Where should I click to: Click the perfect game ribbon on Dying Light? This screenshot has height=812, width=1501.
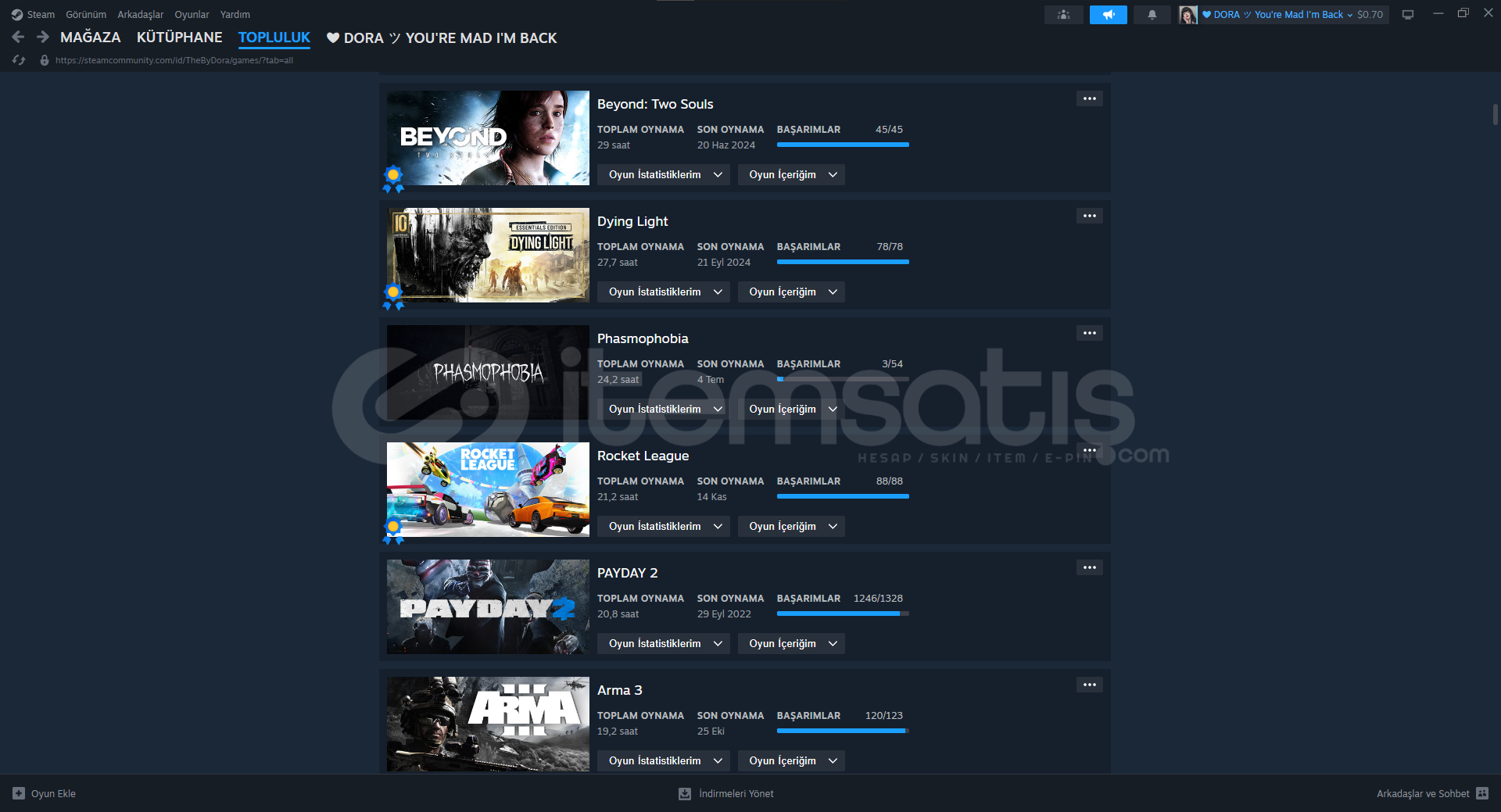pos(393,296)
